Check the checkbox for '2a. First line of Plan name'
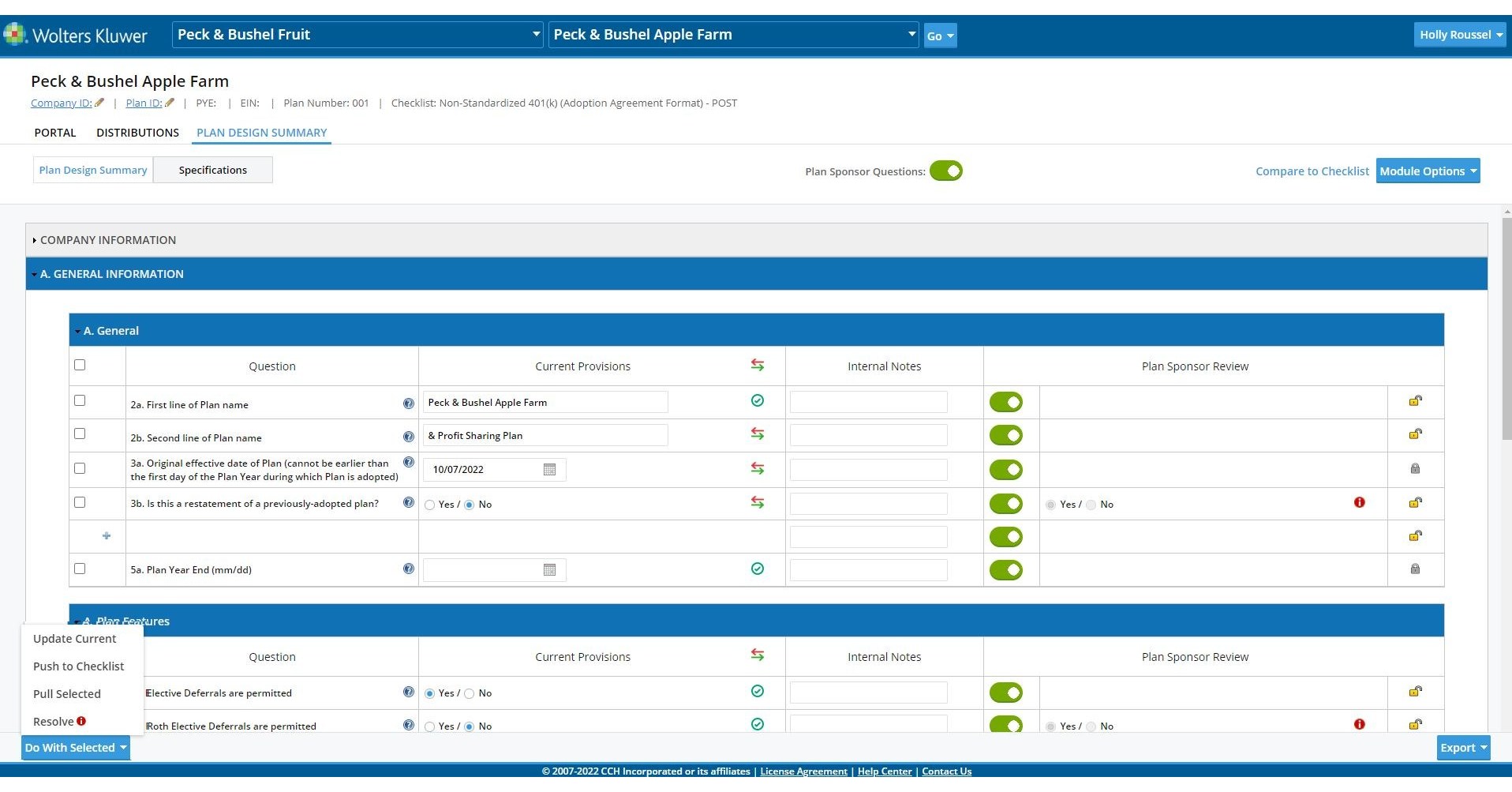Viewport: 1512px width, 792px height. point(79,400)
